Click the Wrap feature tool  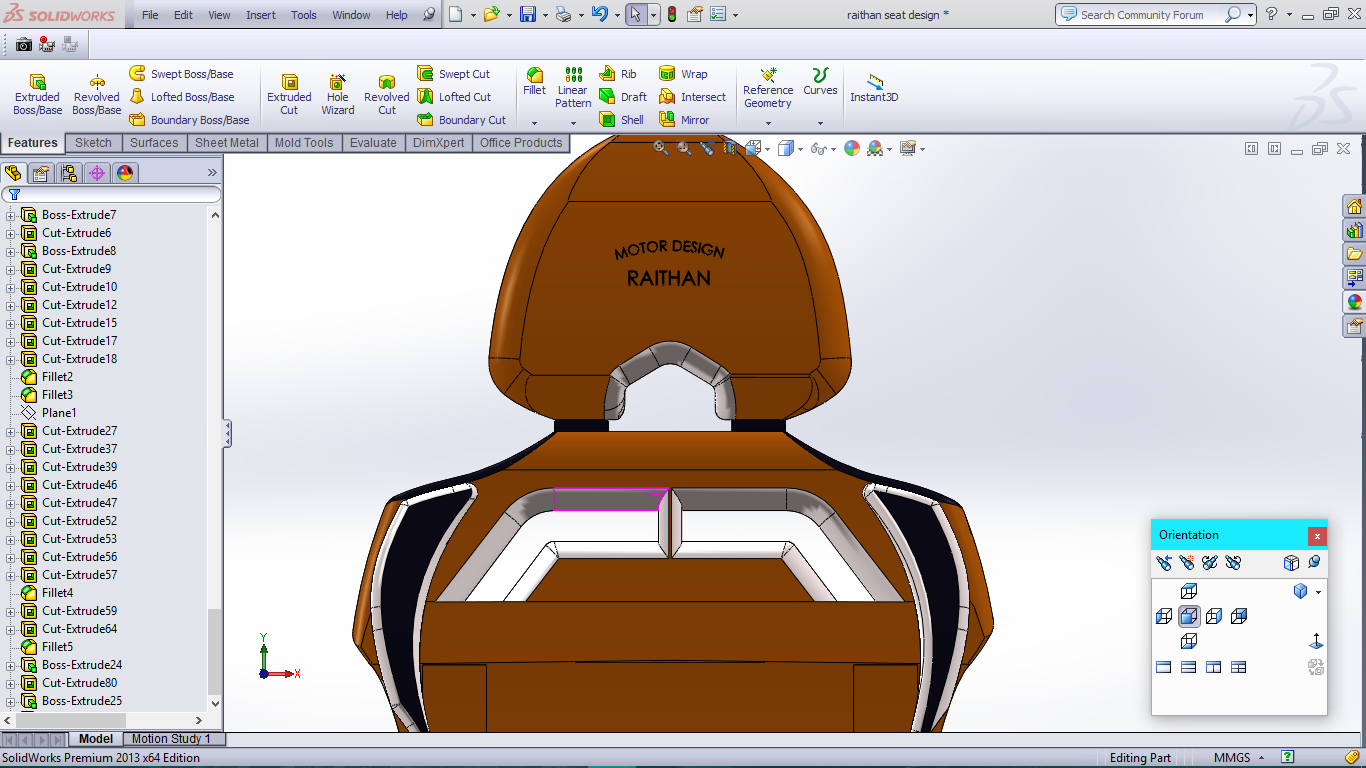pos(683,74)
